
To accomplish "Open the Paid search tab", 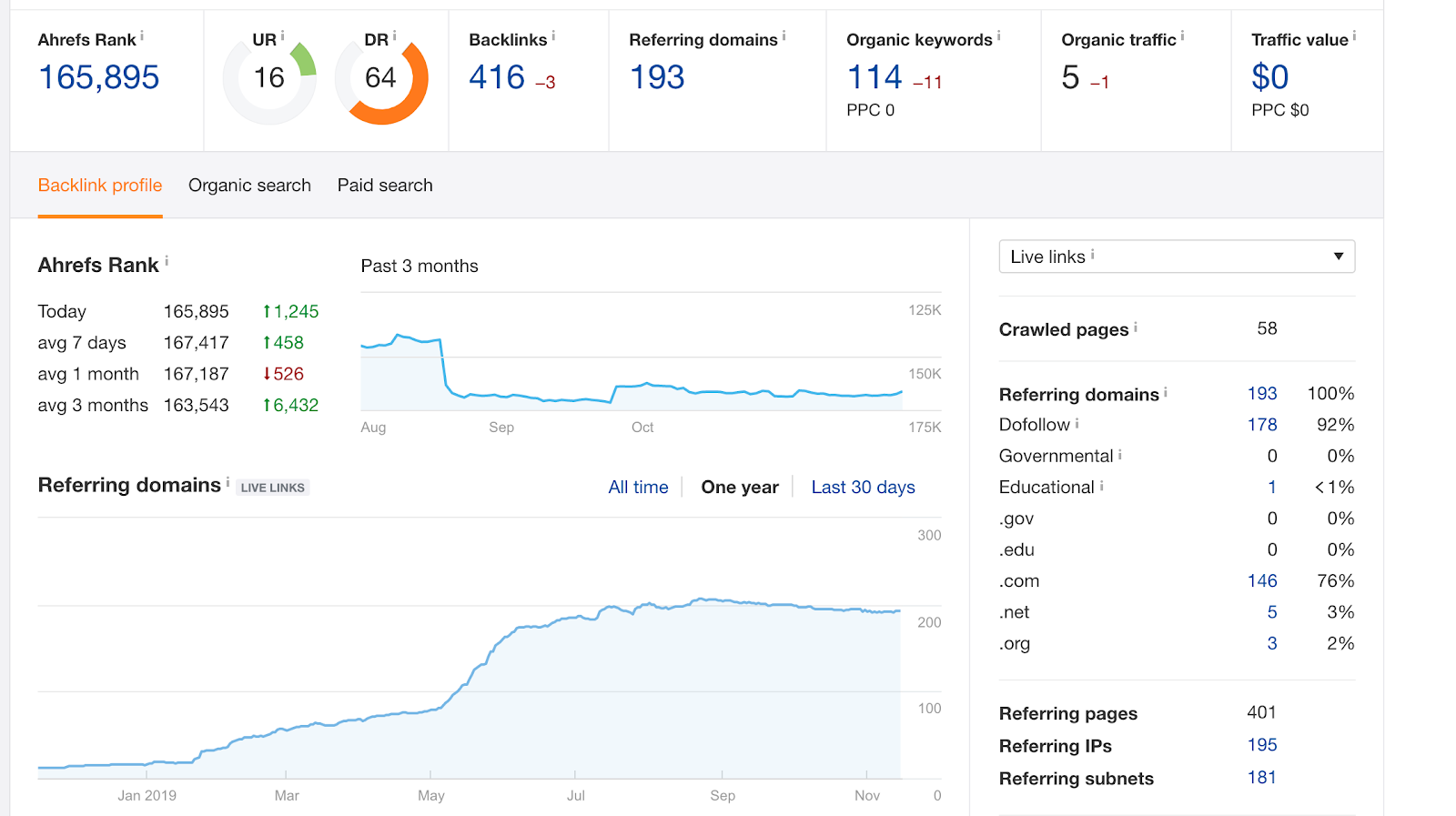I will 385,186.
